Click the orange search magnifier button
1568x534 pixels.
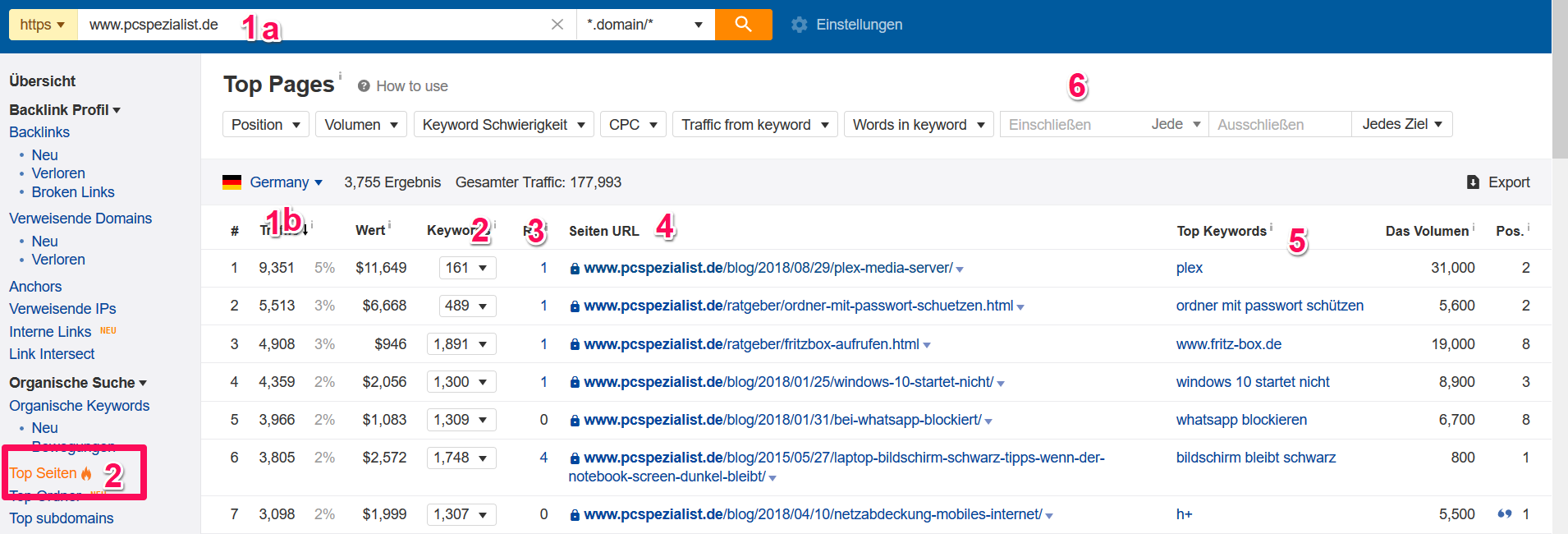pyautogui.click(x=743, y=25)
